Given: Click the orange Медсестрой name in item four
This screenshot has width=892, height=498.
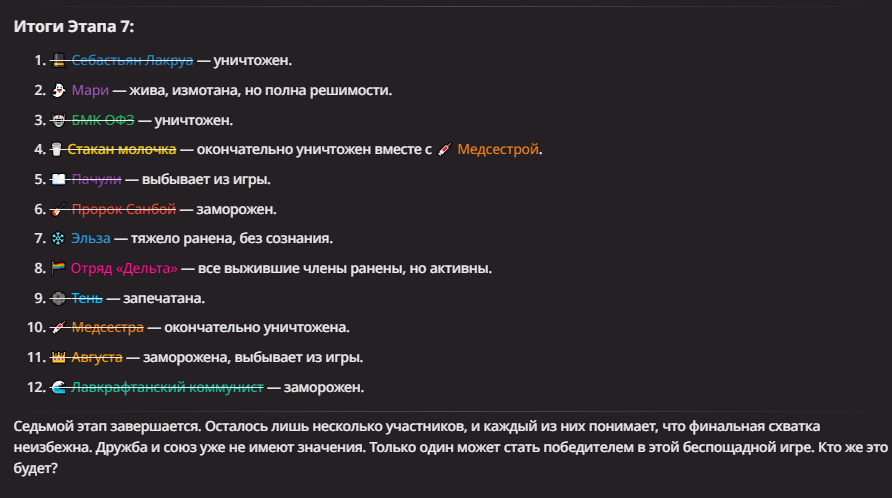Looking at the screenshot, I should click(498, 150).
